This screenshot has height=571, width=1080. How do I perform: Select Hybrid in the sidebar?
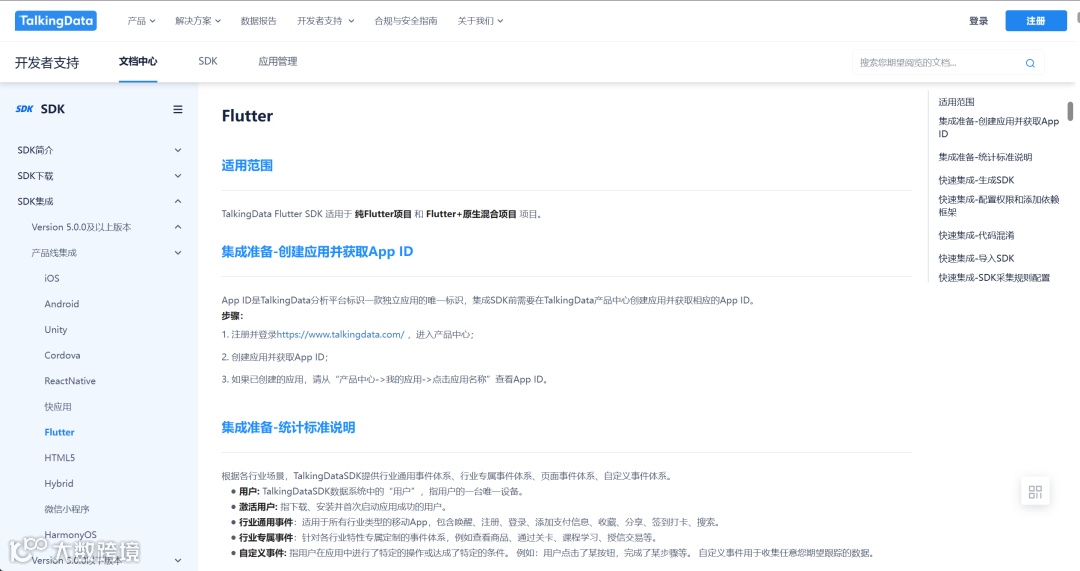(59, 484)
